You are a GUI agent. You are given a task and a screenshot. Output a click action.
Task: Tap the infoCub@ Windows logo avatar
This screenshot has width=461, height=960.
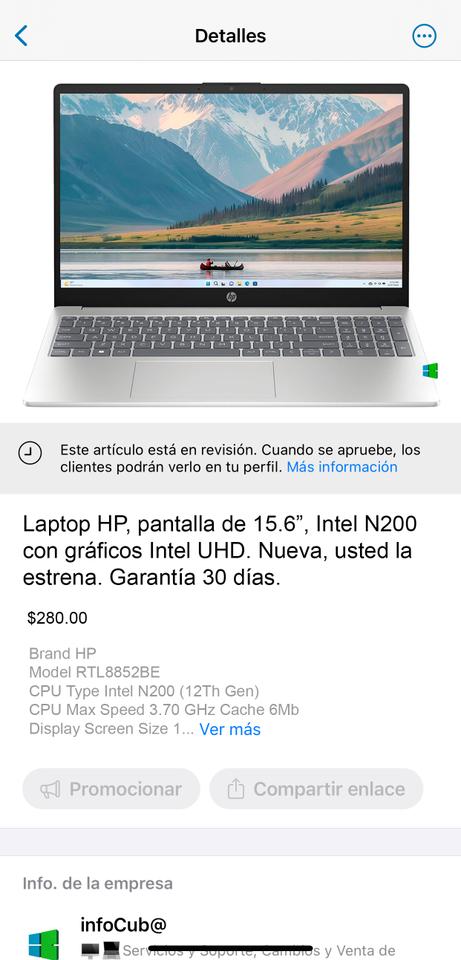coord(44,943)
